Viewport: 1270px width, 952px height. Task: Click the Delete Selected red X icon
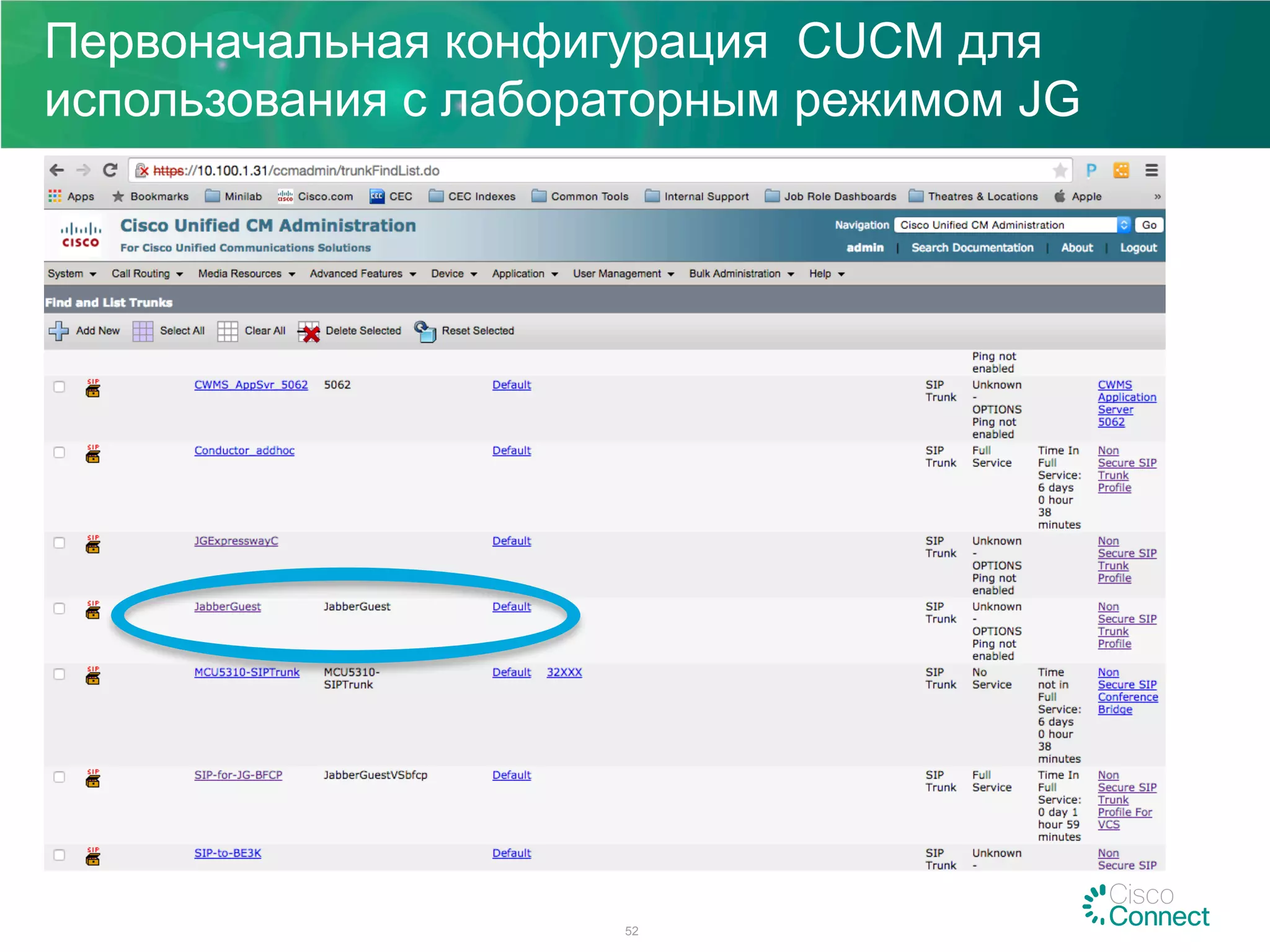(309, 332)
